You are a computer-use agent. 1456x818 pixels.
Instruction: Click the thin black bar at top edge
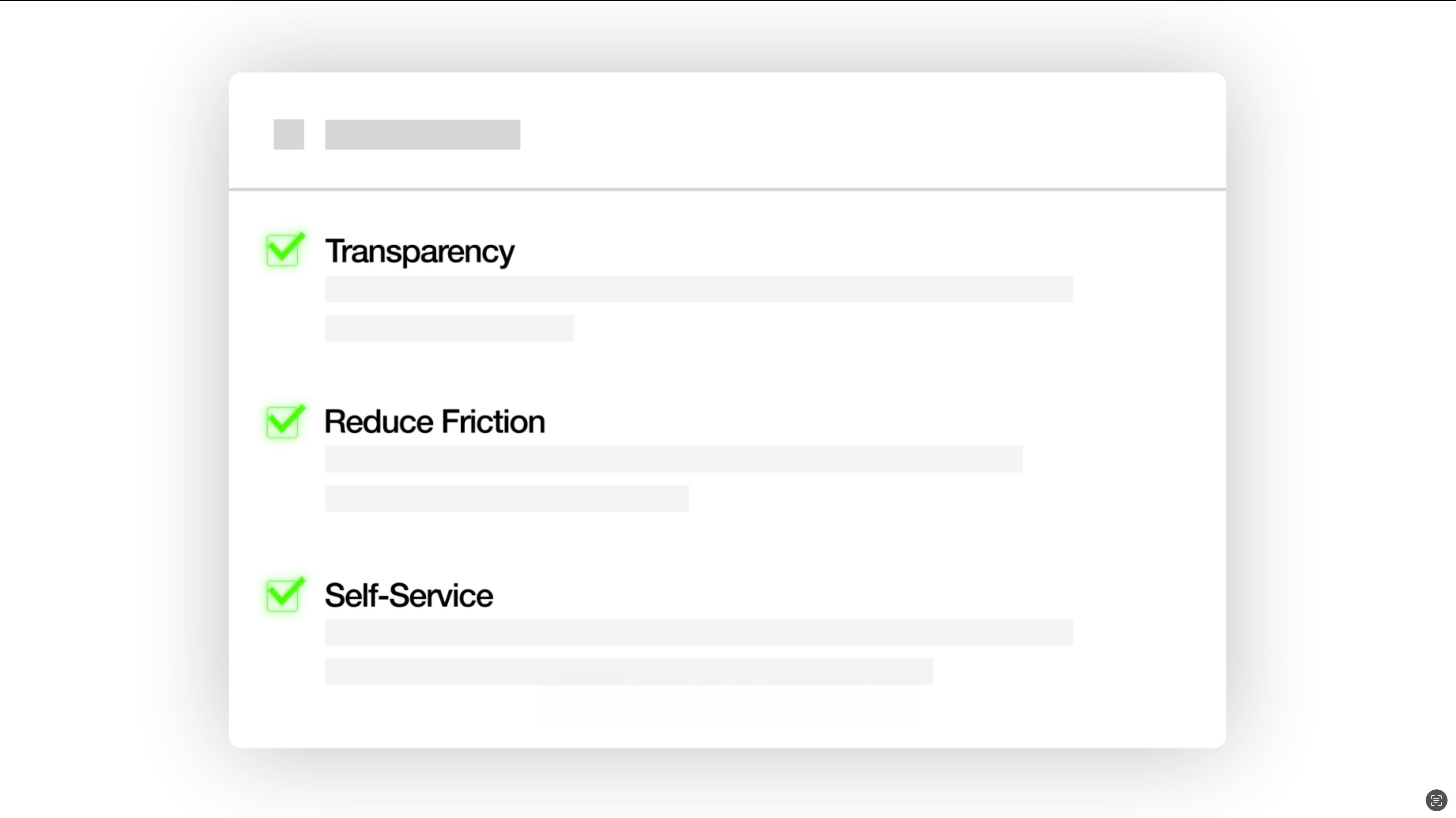pos(728,0)
